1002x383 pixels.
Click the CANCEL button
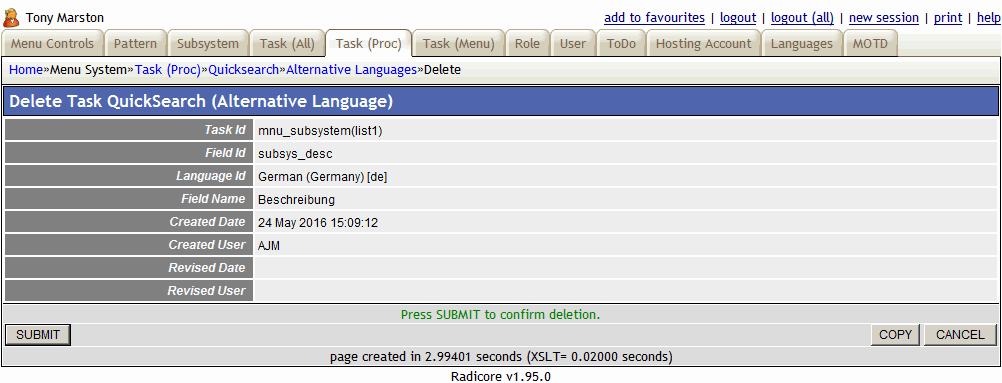[x=960, y=334]
